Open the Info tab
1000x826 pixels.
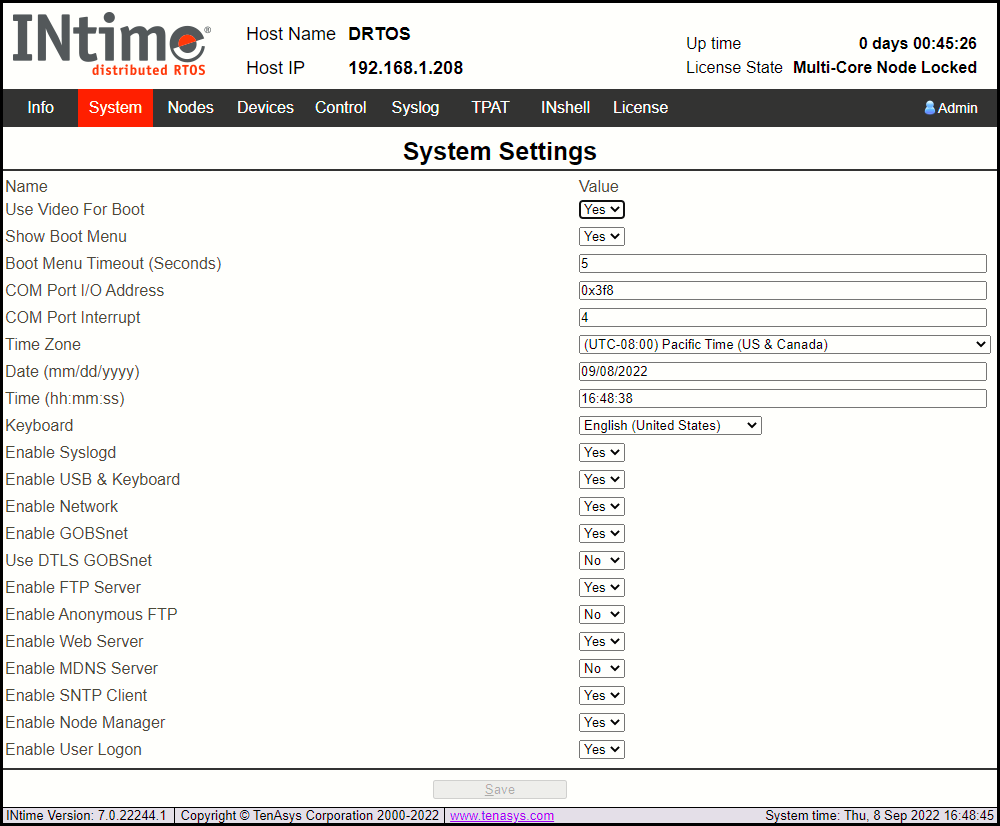(x=41, y=108)
